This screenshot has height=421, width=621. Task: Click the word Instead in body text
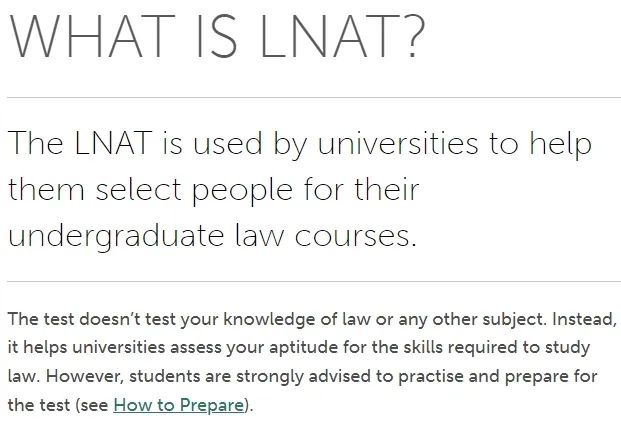pos(584,319)
